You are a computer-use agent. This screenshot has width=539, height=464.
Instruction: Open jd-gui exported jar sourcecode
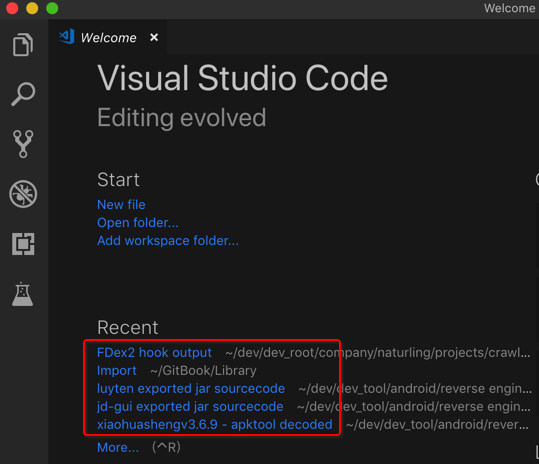[x=190, y=407]
